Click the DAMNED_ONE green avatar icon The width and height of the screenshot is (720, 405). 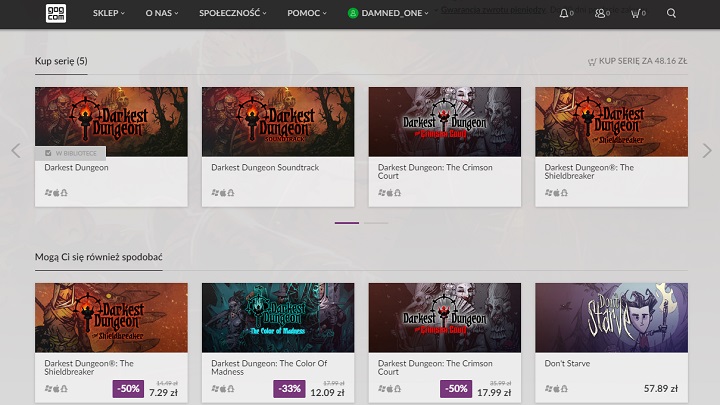click(x=353, y=13)
